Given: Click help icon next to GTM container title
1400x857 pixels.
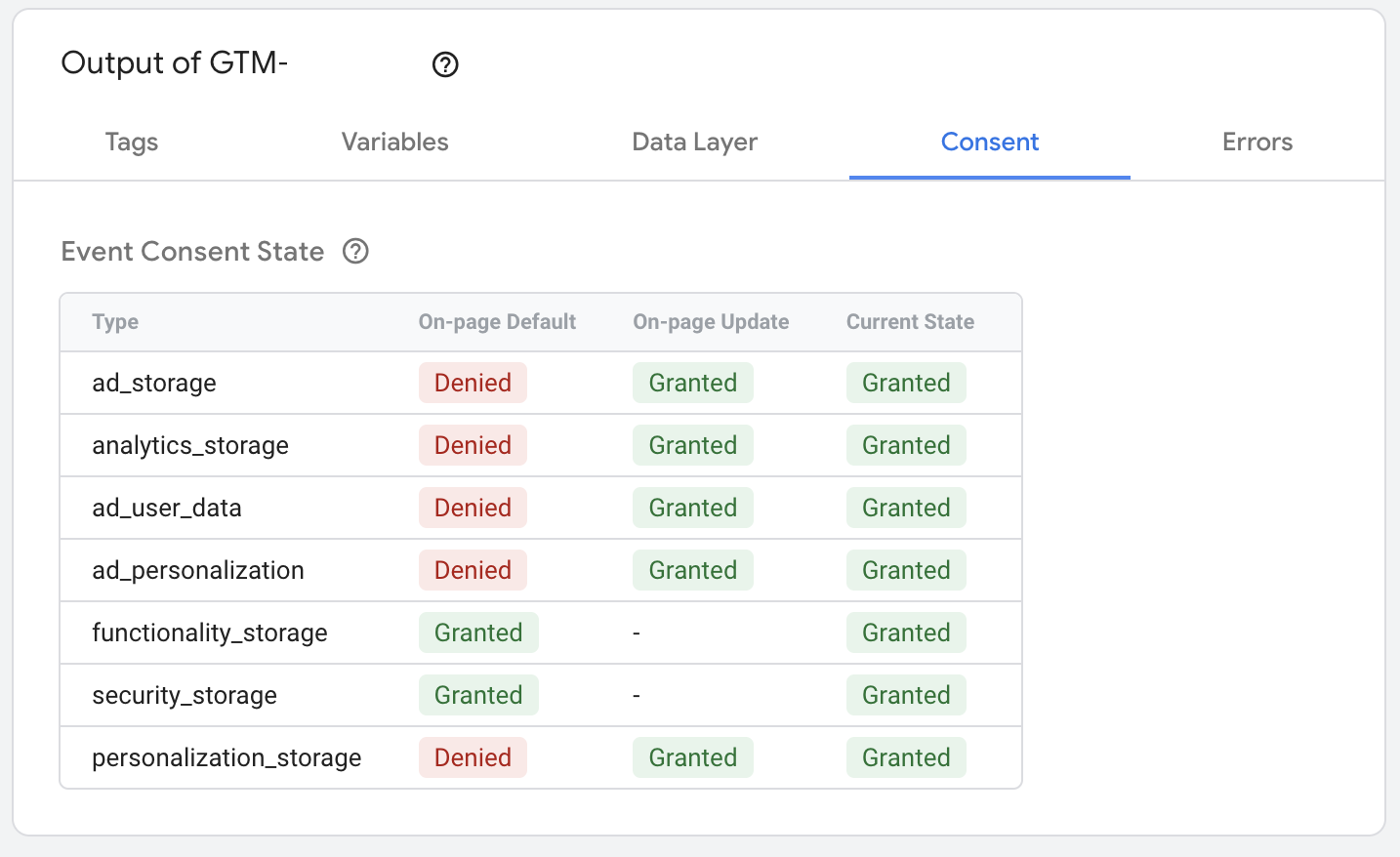Looking at the screenshot, I should [x=445, y=64].
